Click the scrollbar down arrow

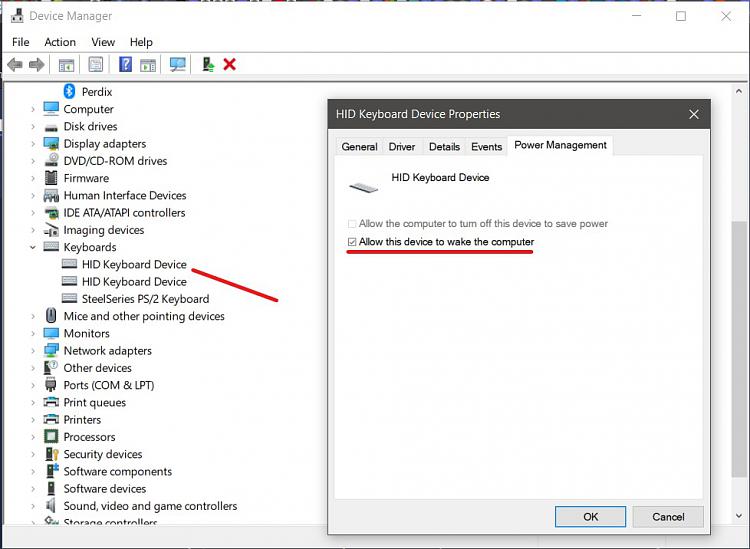(739, 516)
